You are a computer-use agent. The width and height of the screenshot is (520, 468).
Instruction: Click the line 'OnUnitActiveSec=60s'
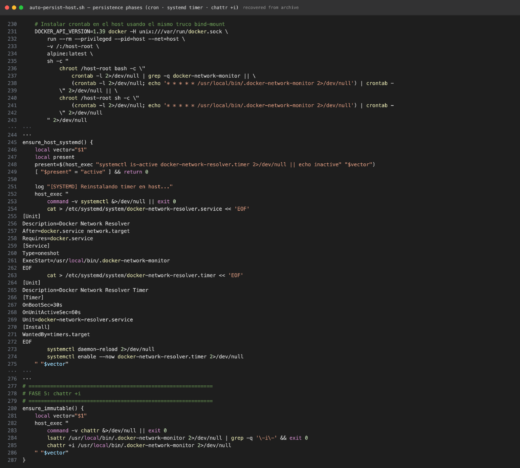pos(51,312)
